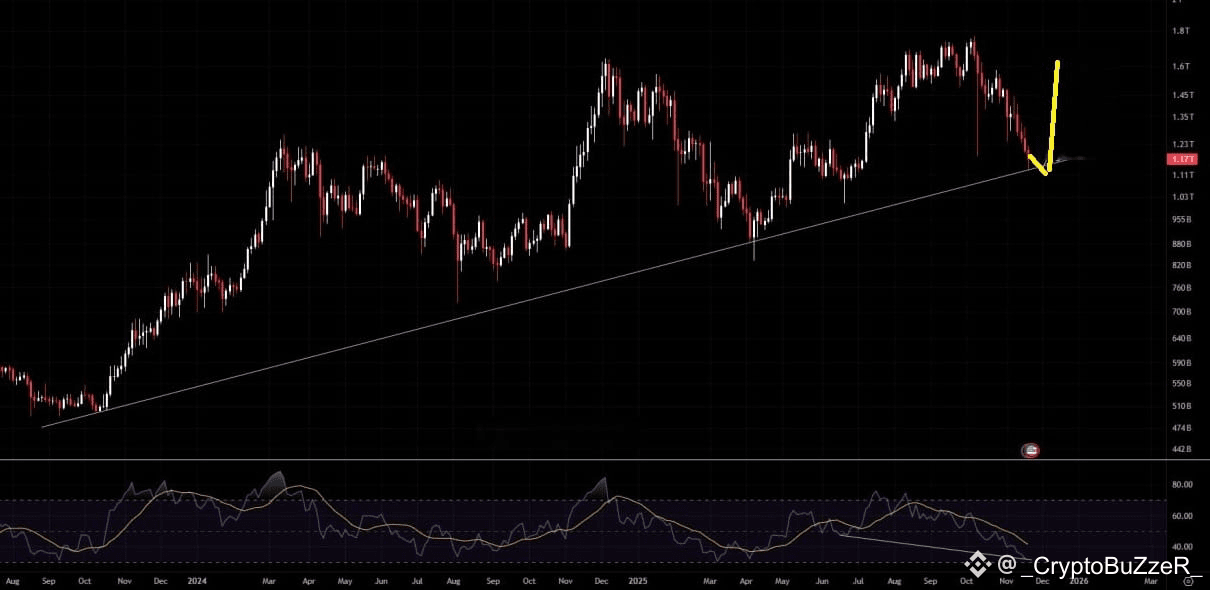This screenshot has width=1210, height=590.
Task: Click the 474B price axis label
Action: click(1182, 428)
